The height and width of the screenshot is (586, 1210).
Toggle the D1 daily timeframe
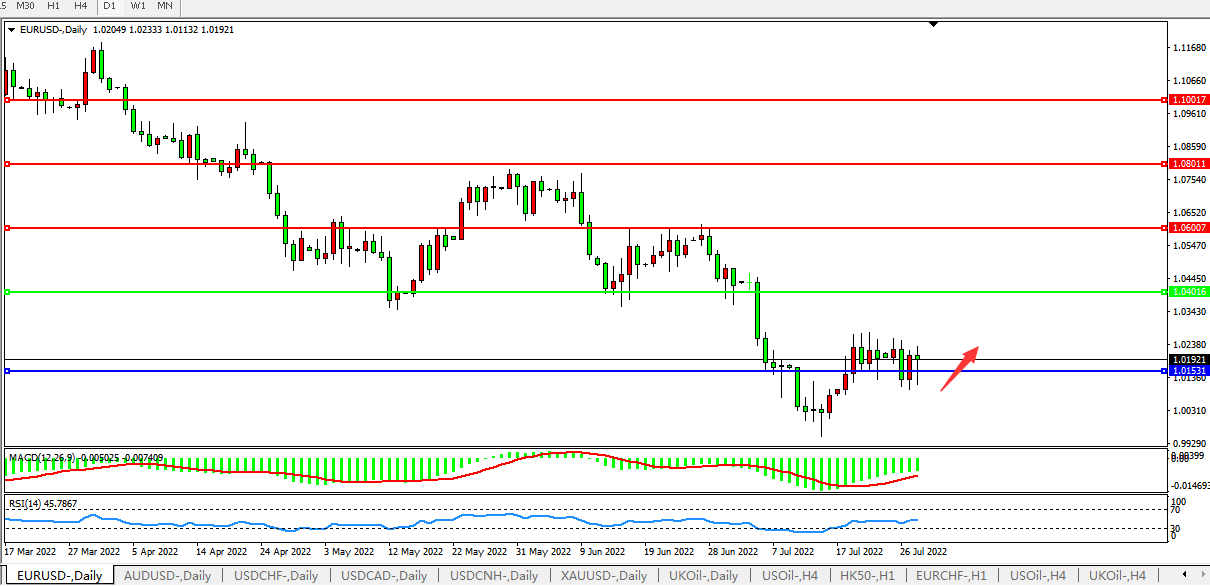(x=110, y=6)
